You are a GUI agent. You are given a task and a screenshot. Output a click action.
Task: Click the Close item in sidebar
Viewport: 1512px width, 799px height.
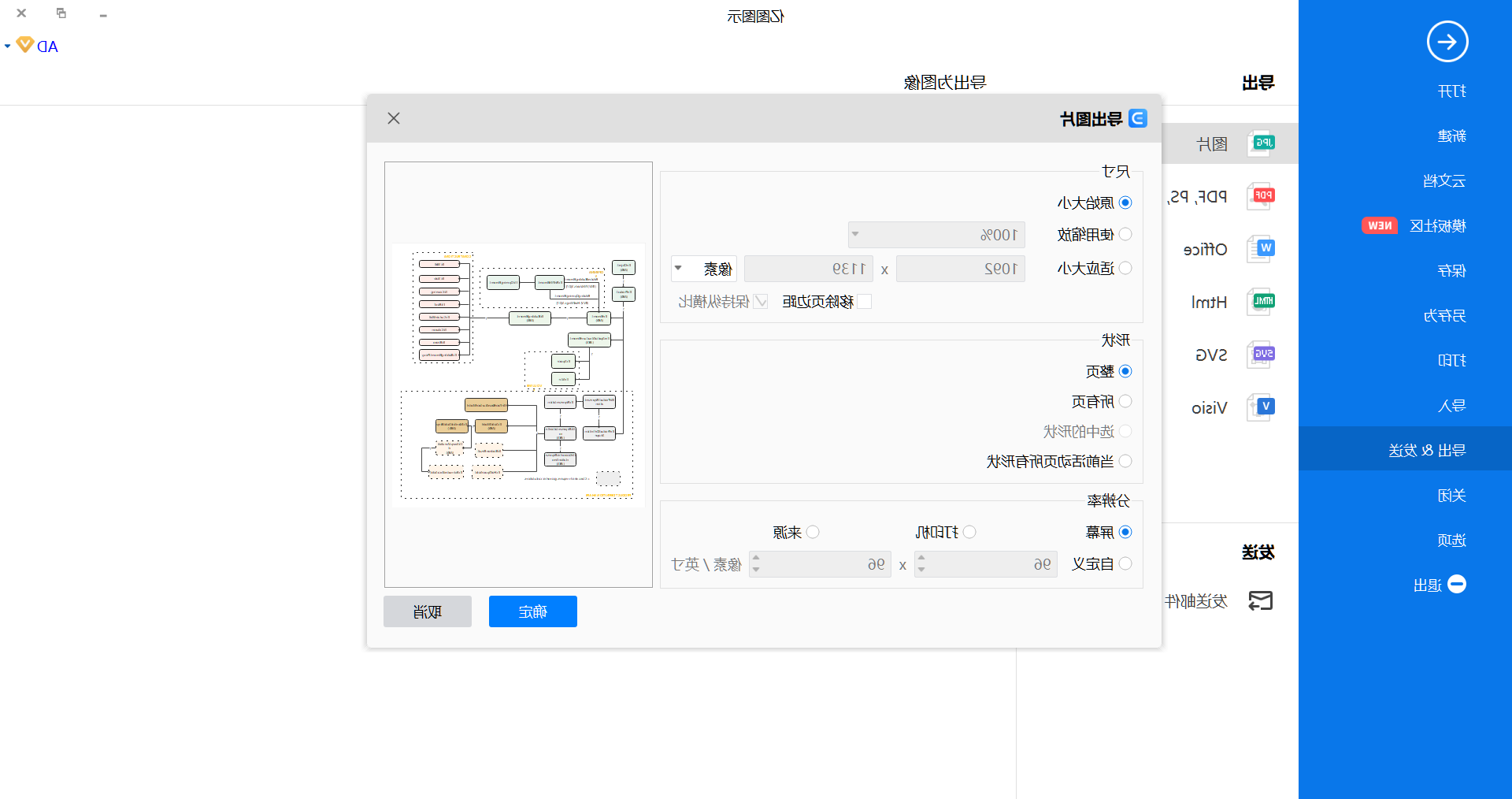[x=1451, y=496]
